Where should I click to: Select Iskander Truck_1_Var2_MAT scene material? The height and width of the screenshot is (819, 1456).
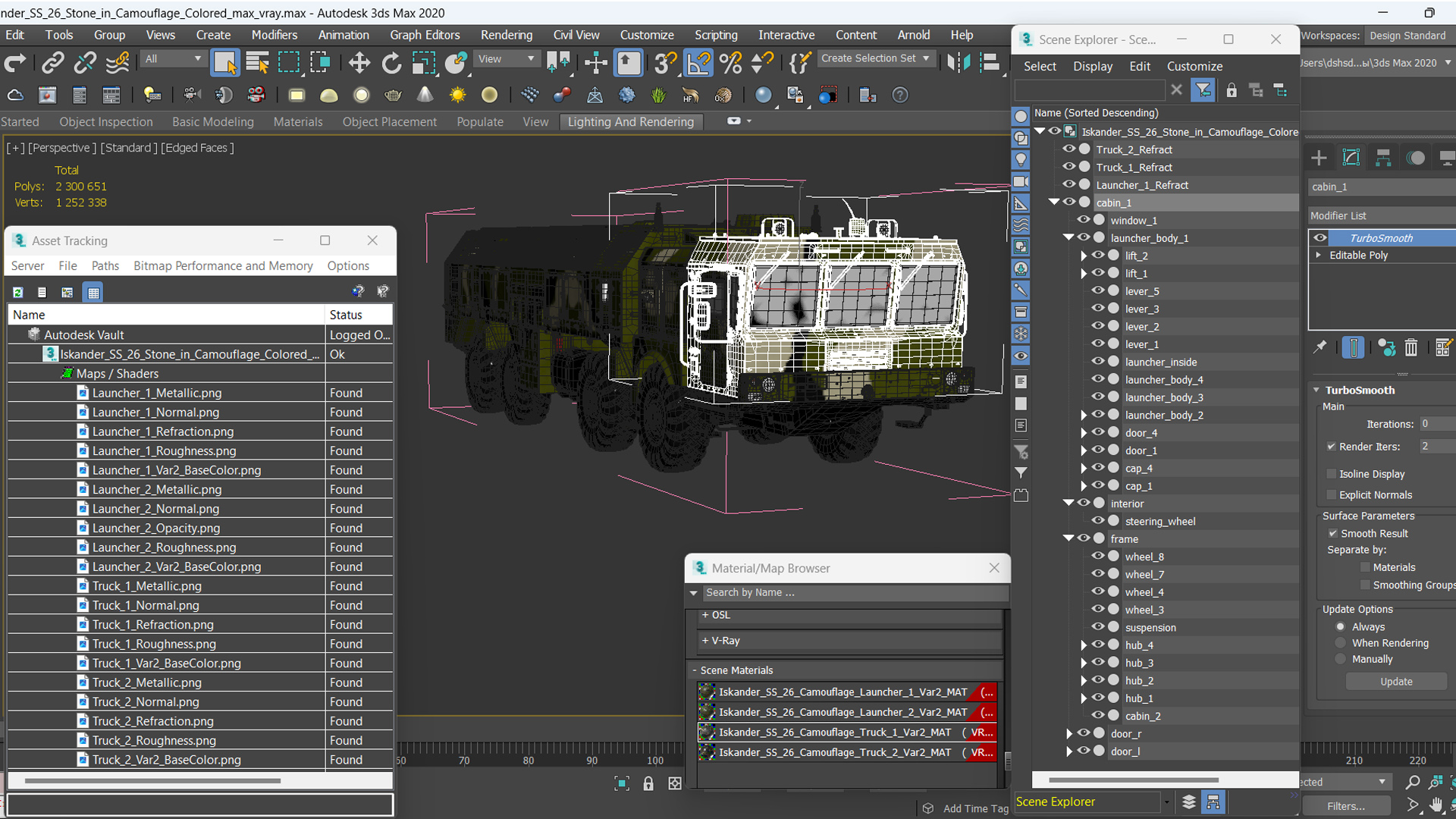846,733
